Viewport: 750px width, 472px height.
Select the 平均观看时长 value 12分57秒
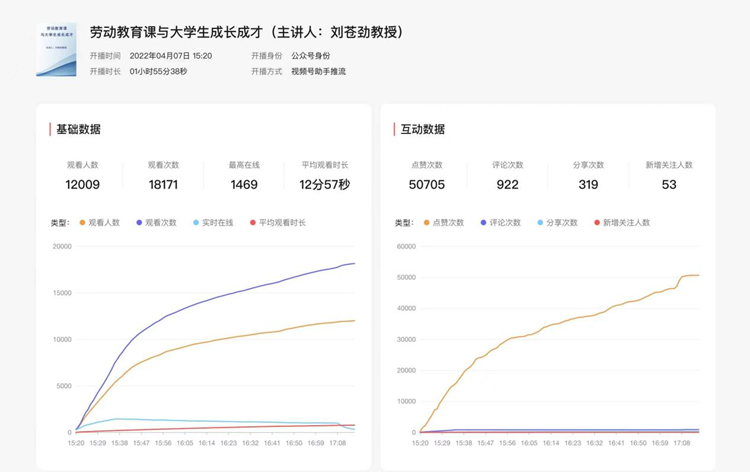click(x=325, y=184)
